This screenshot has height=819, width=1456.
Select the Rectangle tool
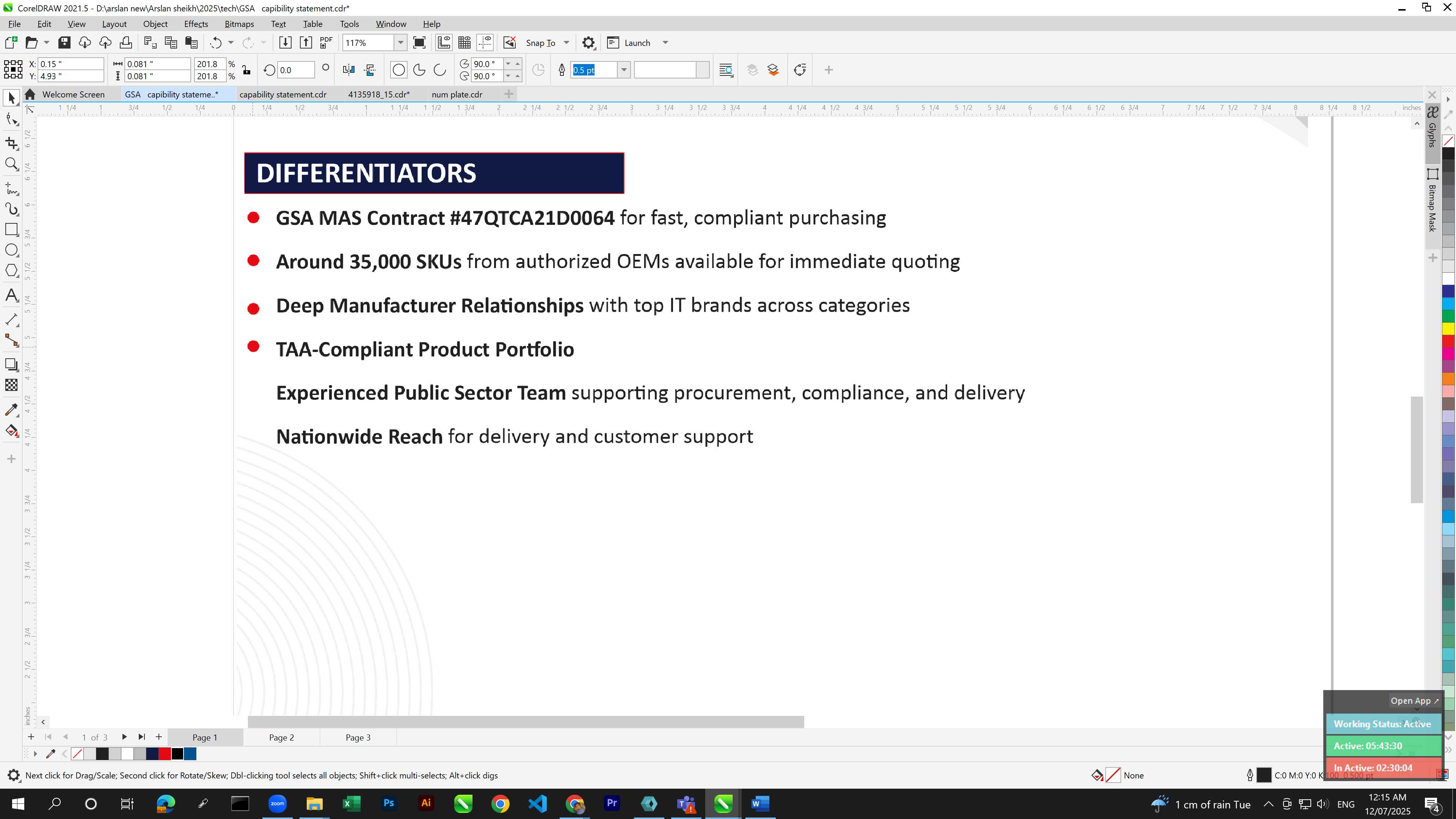11,229
